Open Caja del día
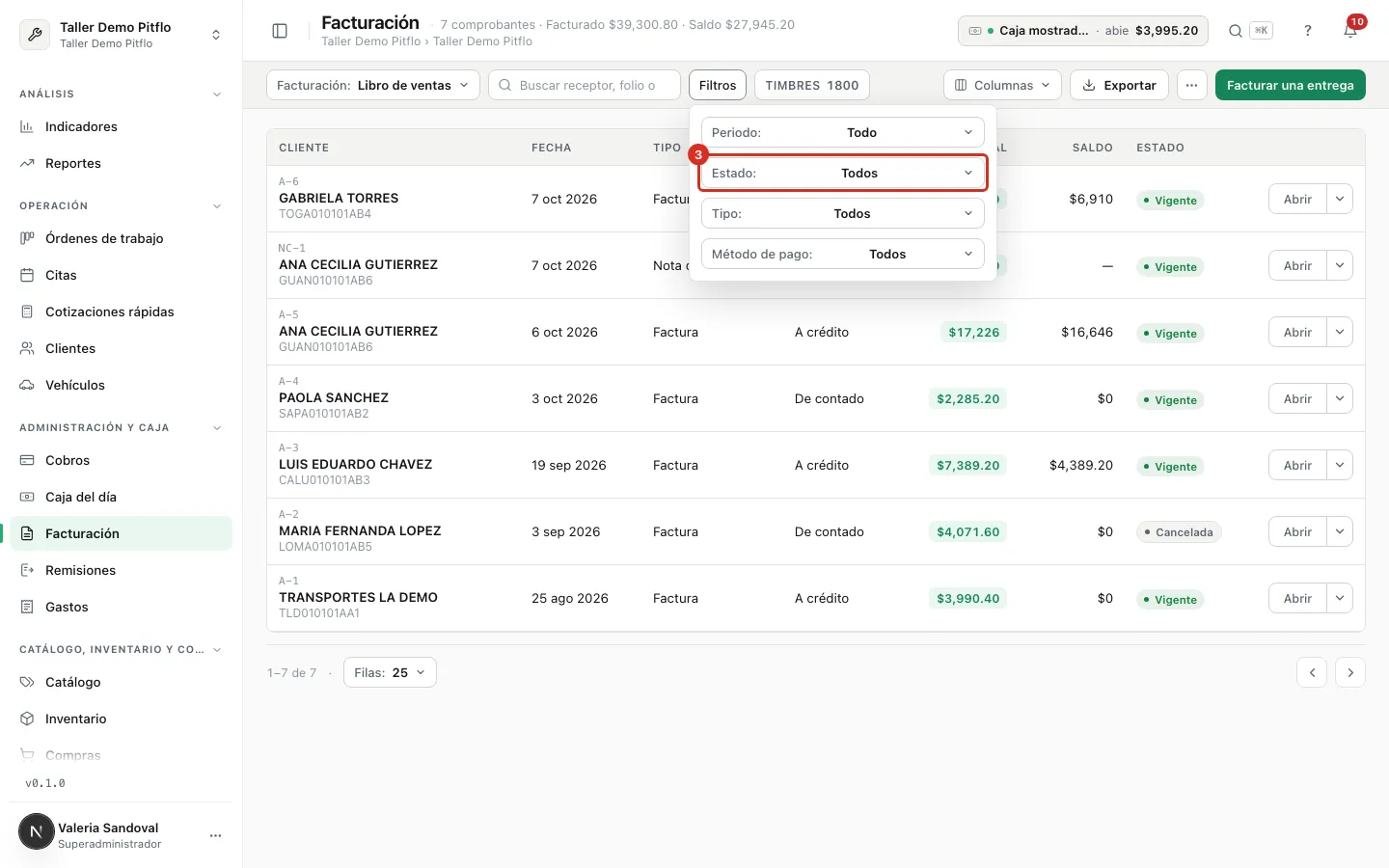1389x868 pixels. pos(121,497)
